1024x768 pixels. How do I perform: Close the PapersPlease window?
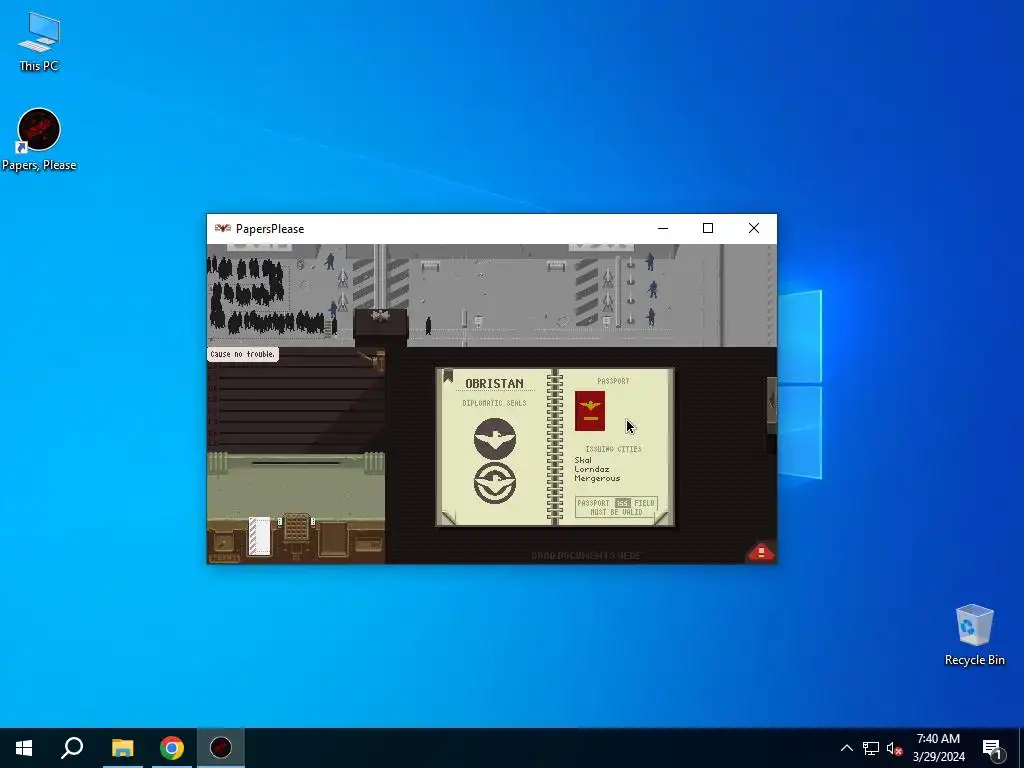[754, 228]
